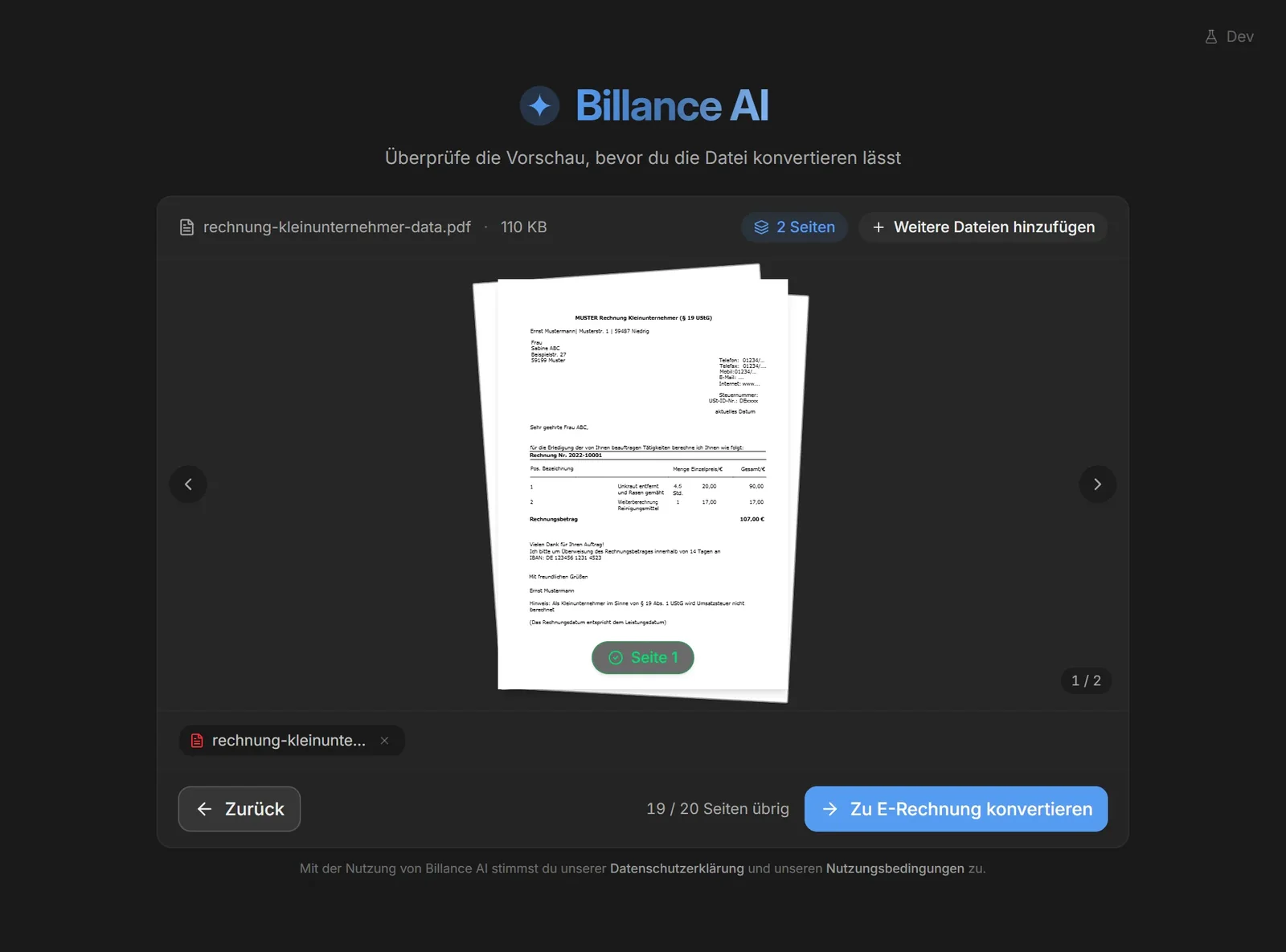Viewport: 1286px width, 952px height.
Task: Go to next page with right chevron
Action: (1097, 484)
